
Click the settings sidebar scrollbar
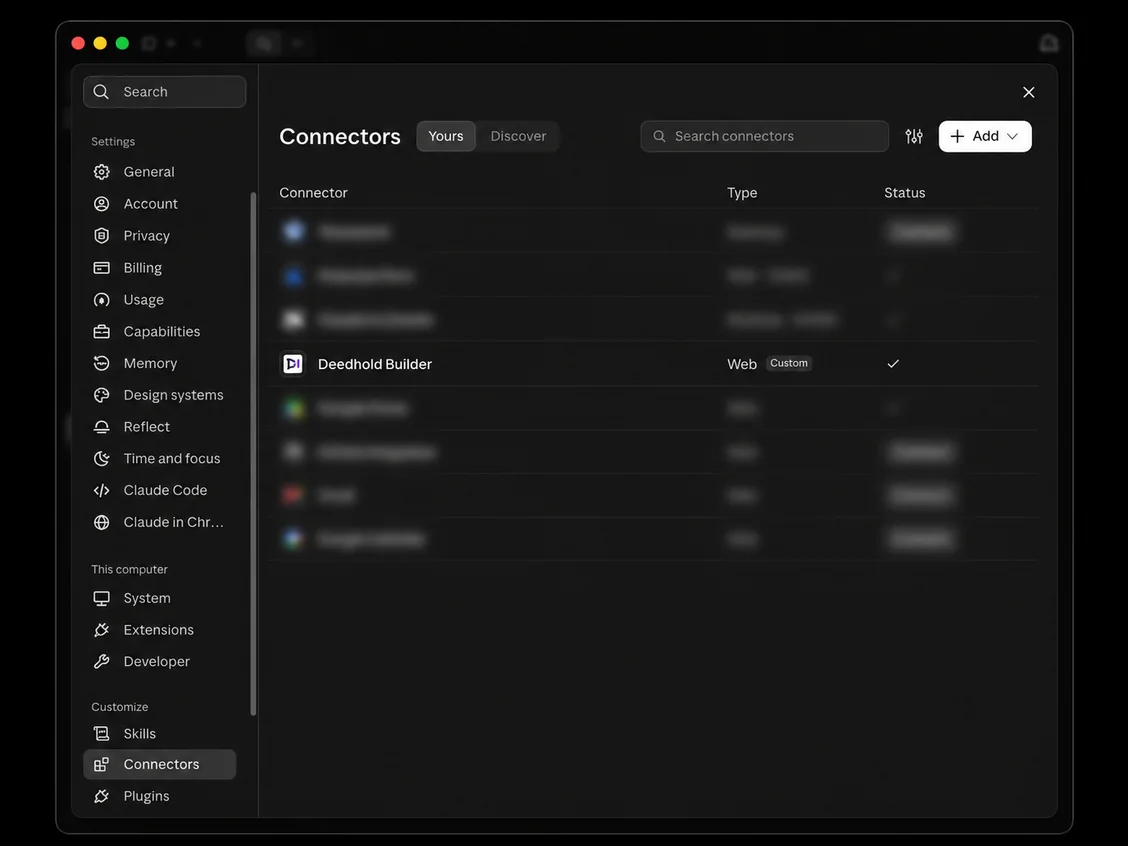(253, 454)
